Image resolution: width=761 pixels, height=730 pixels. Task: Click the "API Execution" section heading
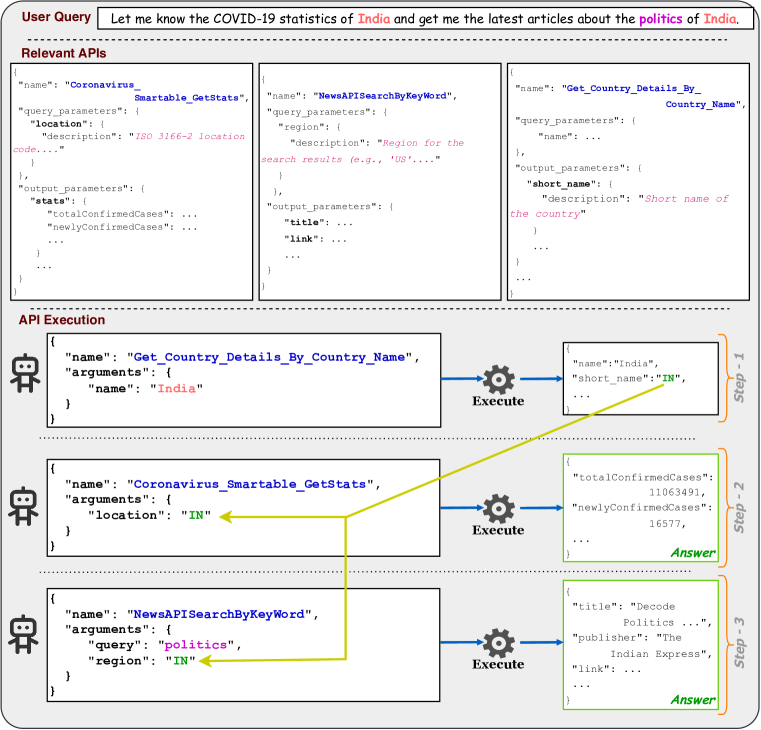62,320
